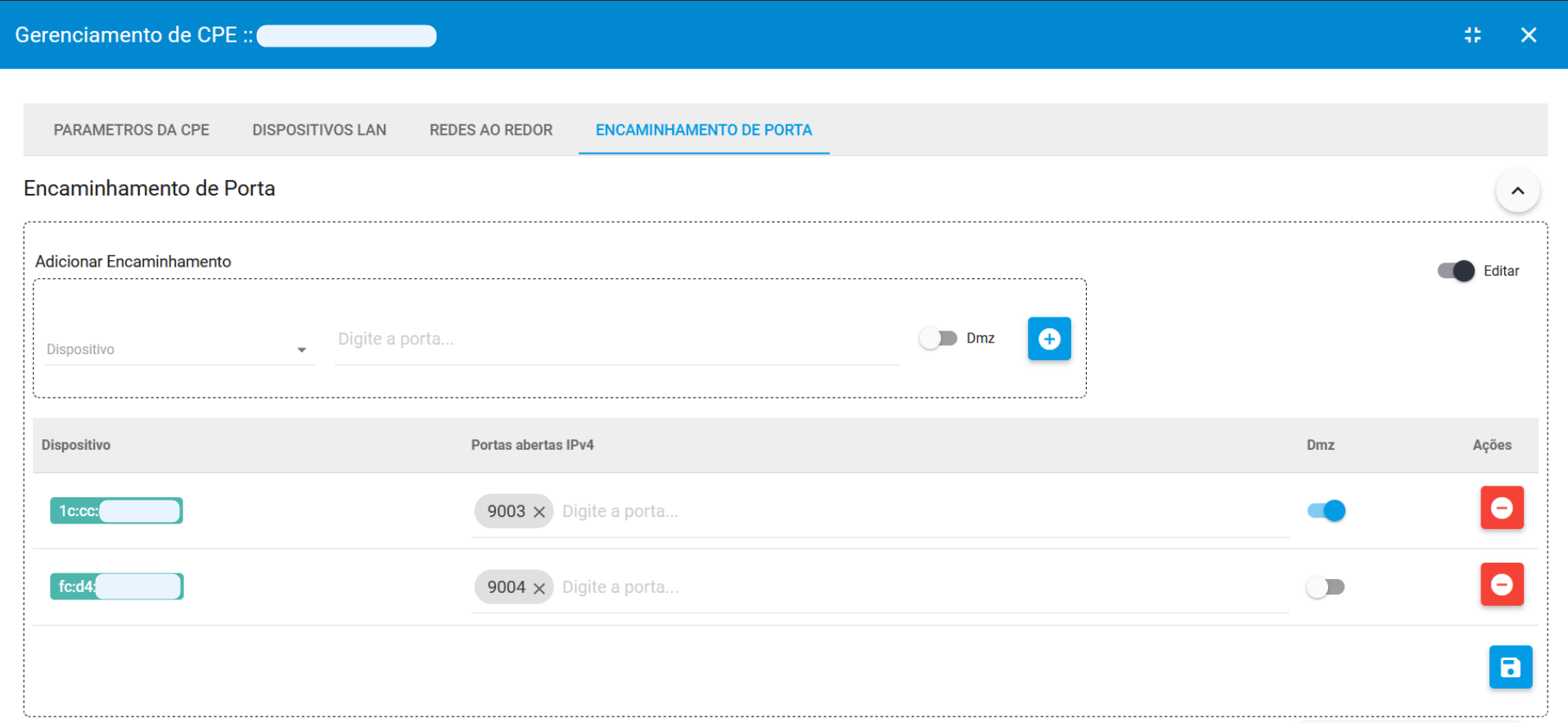Viewport: 1568px width, 723px height.
Task: Disable Dmz for the 1c:cc device
Action: coord(1326,511)
